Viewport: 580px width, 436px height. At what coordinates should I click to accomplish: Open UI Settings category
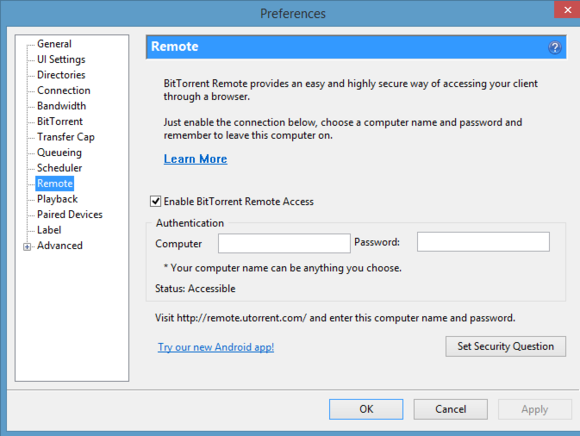61,59
